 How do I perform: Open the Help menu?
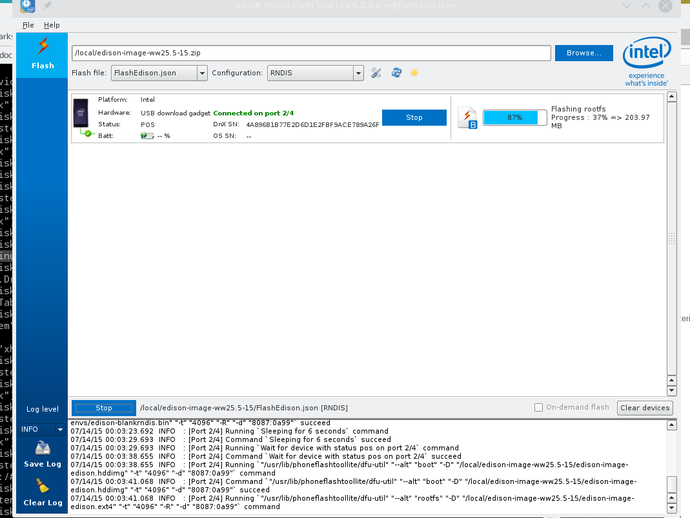[51, 25]
